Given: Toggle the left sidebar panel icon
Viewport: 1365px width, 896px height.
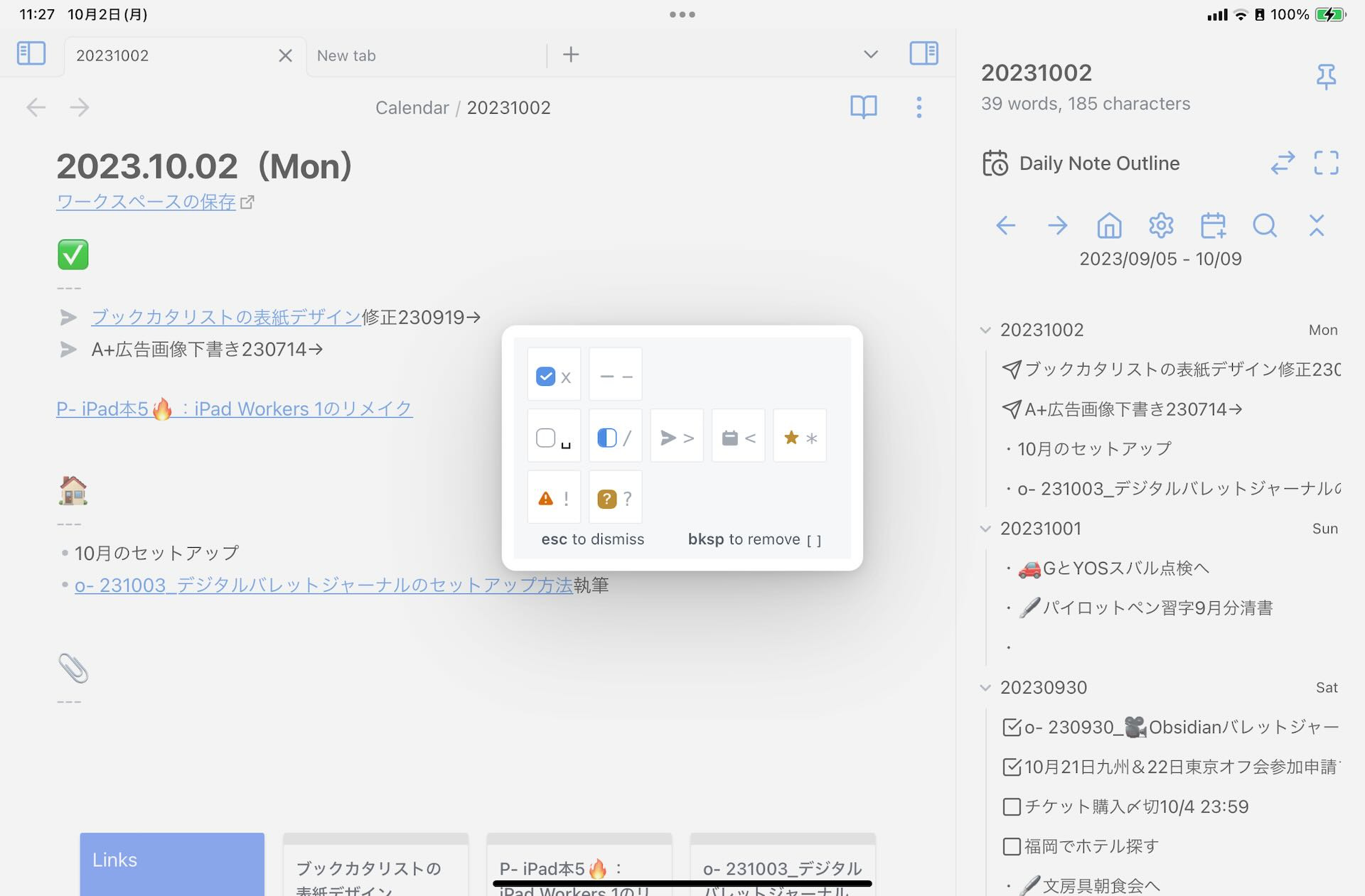Looking at the screenshot, I should [31, 53].
